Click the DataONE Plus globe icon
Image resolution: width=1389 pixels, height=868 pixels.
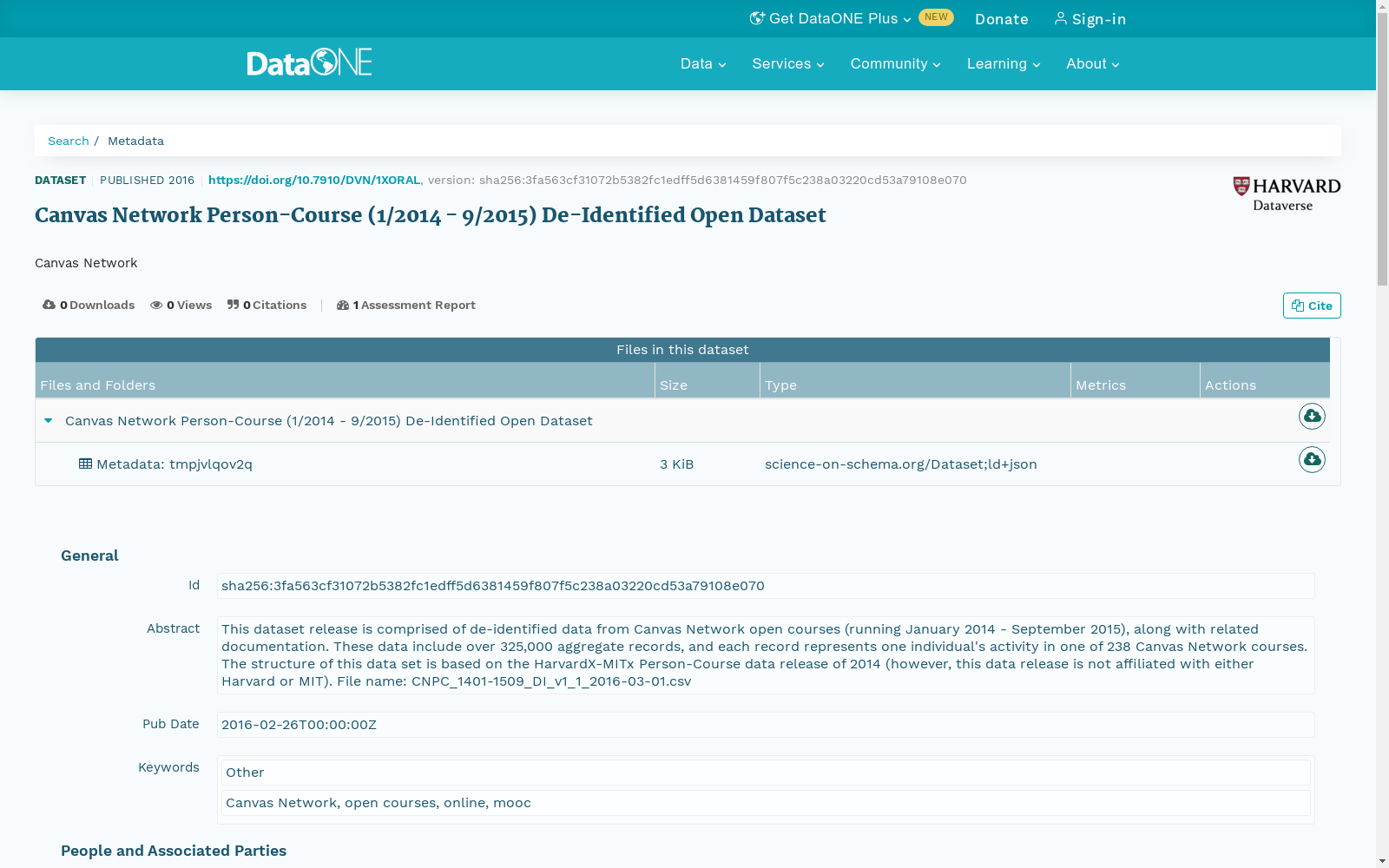point(757,18)
